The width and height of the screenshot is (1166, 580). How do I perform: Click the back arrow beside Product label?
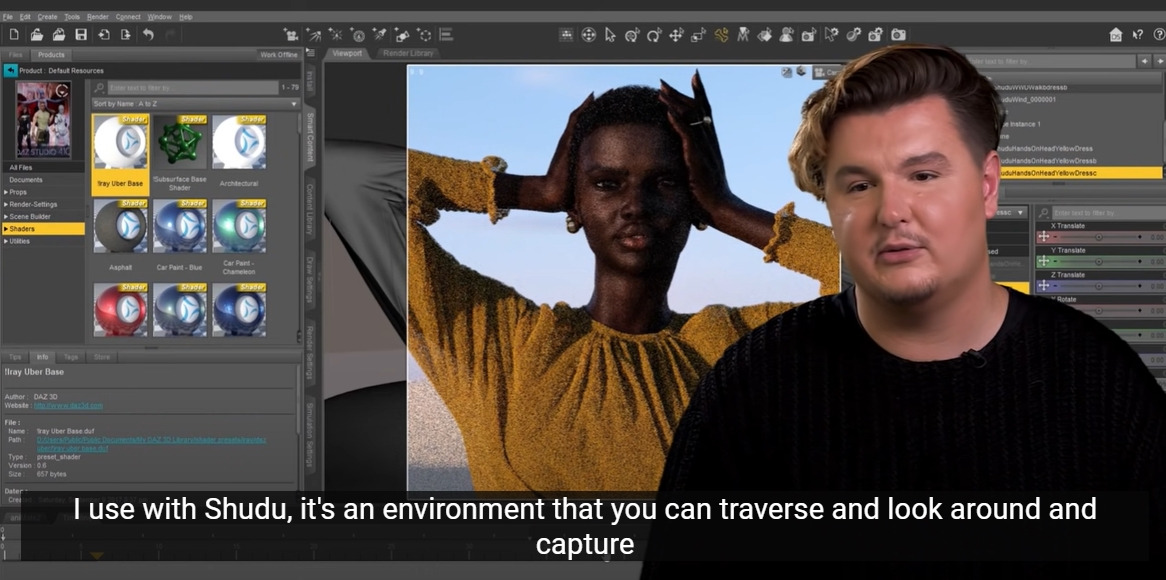point(11,71)
